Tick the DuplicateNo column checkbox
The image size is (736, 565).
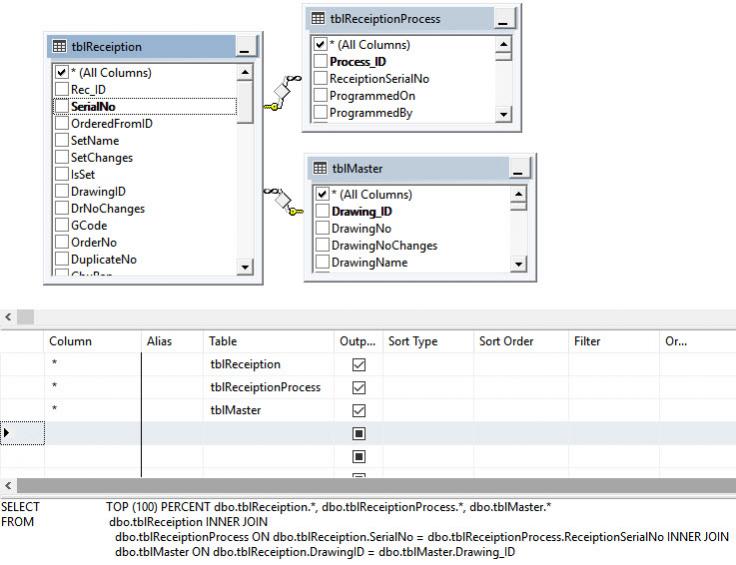(61, 259)
